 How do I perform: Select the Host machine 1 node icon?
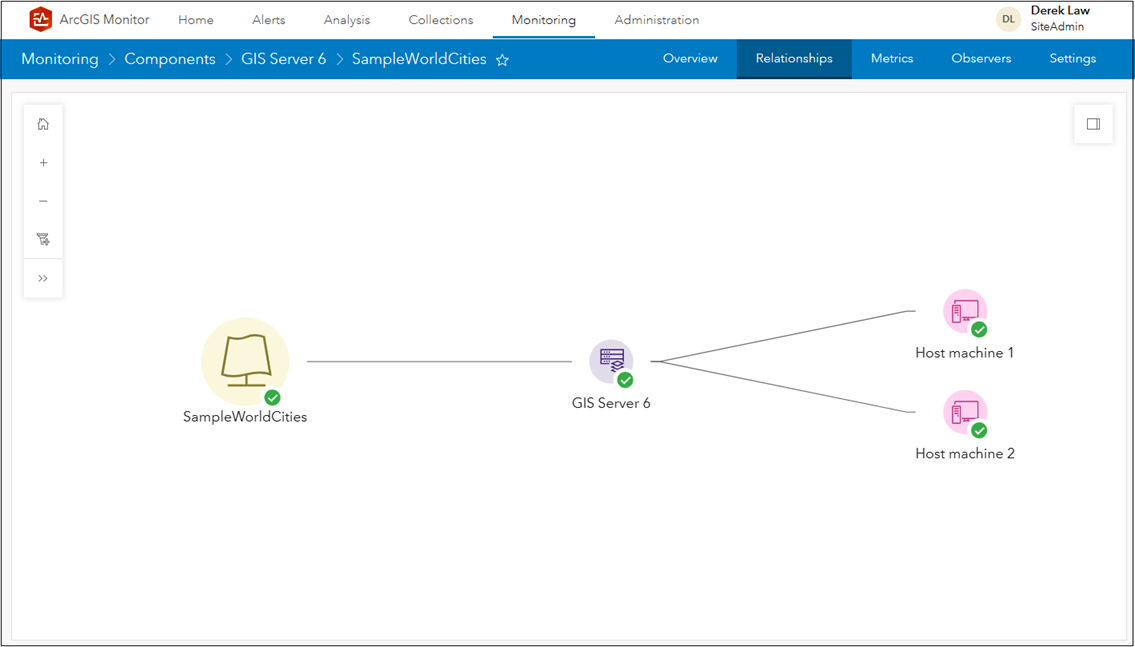pos(965,312)
